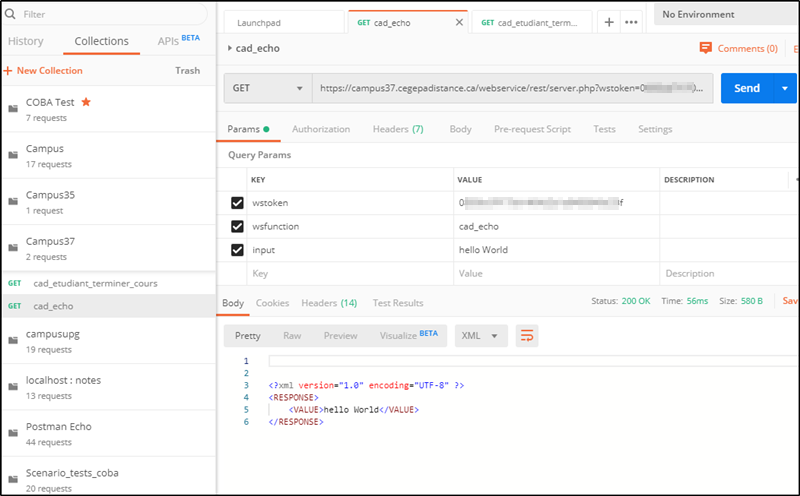The height and width of the screenshot is (496, 800).
Task: Click the COBA Test folder icon
Action: click(13, 109)
